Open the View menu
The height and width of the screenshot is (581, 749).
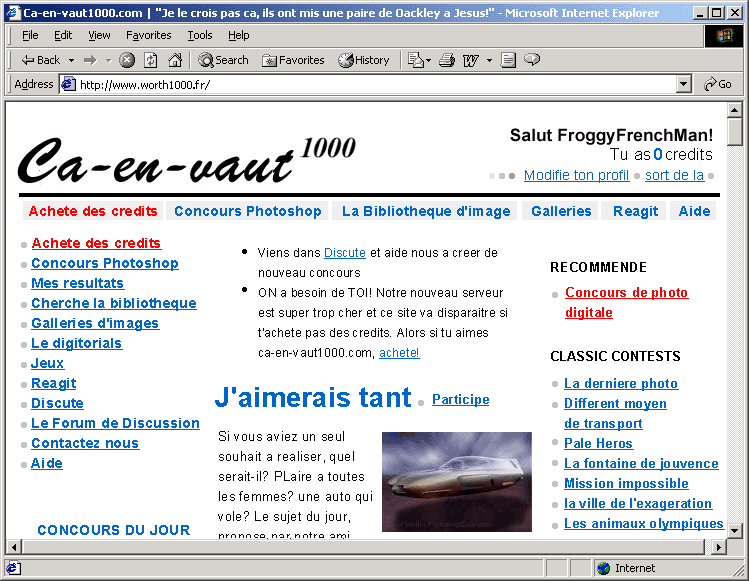[99, 35]
